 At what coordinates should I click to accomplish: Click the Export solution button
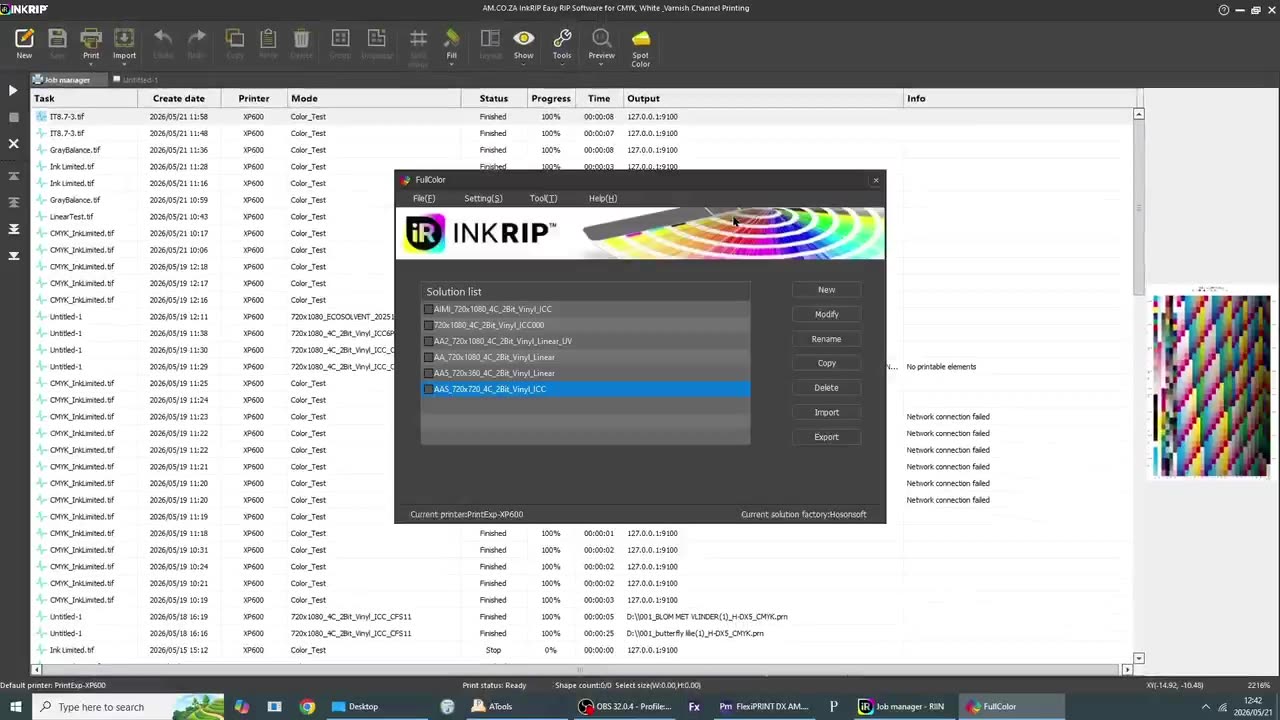tap(826, 437)
